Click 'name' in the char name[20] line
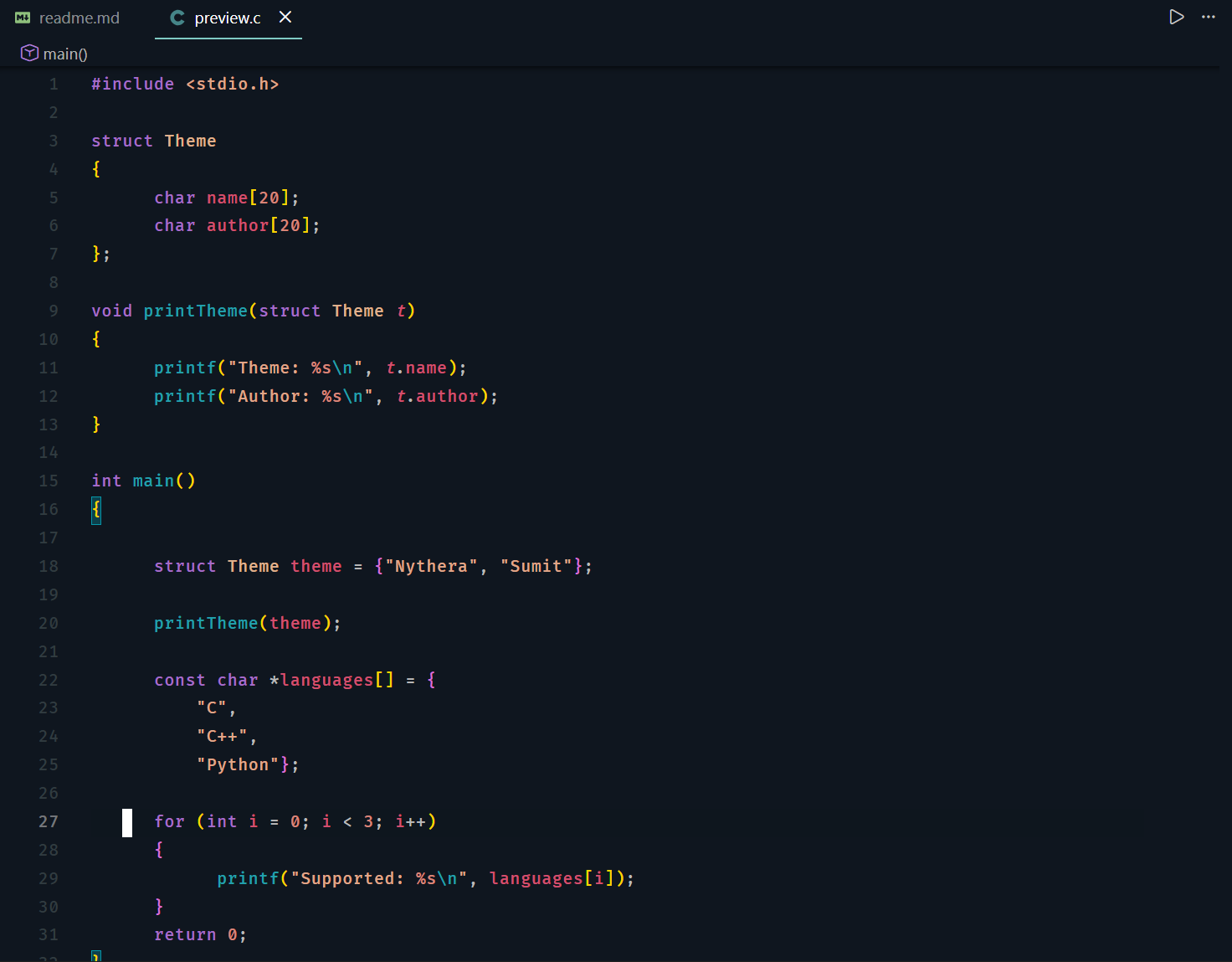Screen dimensions: 1232x962 click(x=228, y=198)
